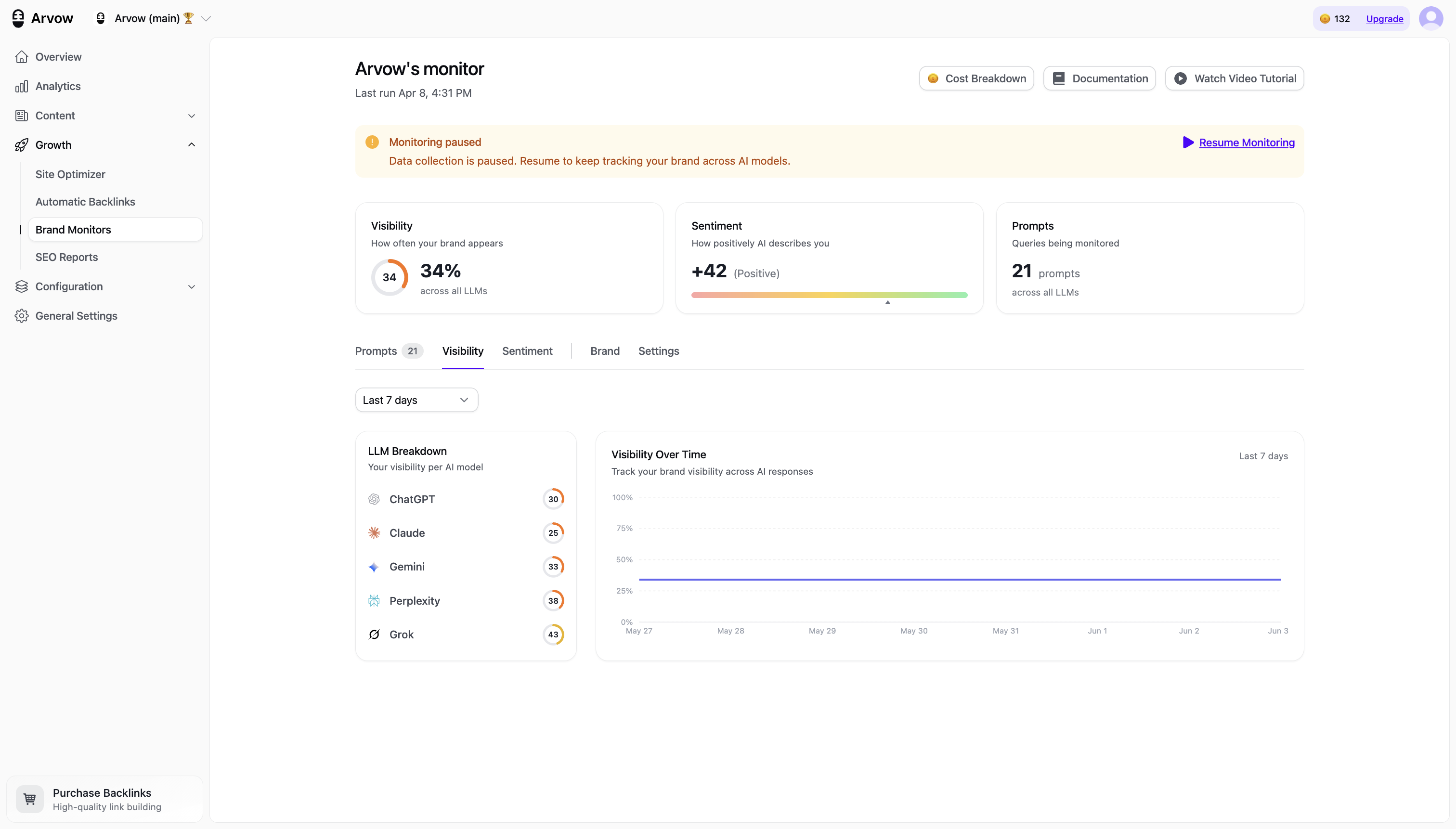
Task: Click the 'Last run Apr 8, 4:31 PM' text
Action: tap(414, 93)
